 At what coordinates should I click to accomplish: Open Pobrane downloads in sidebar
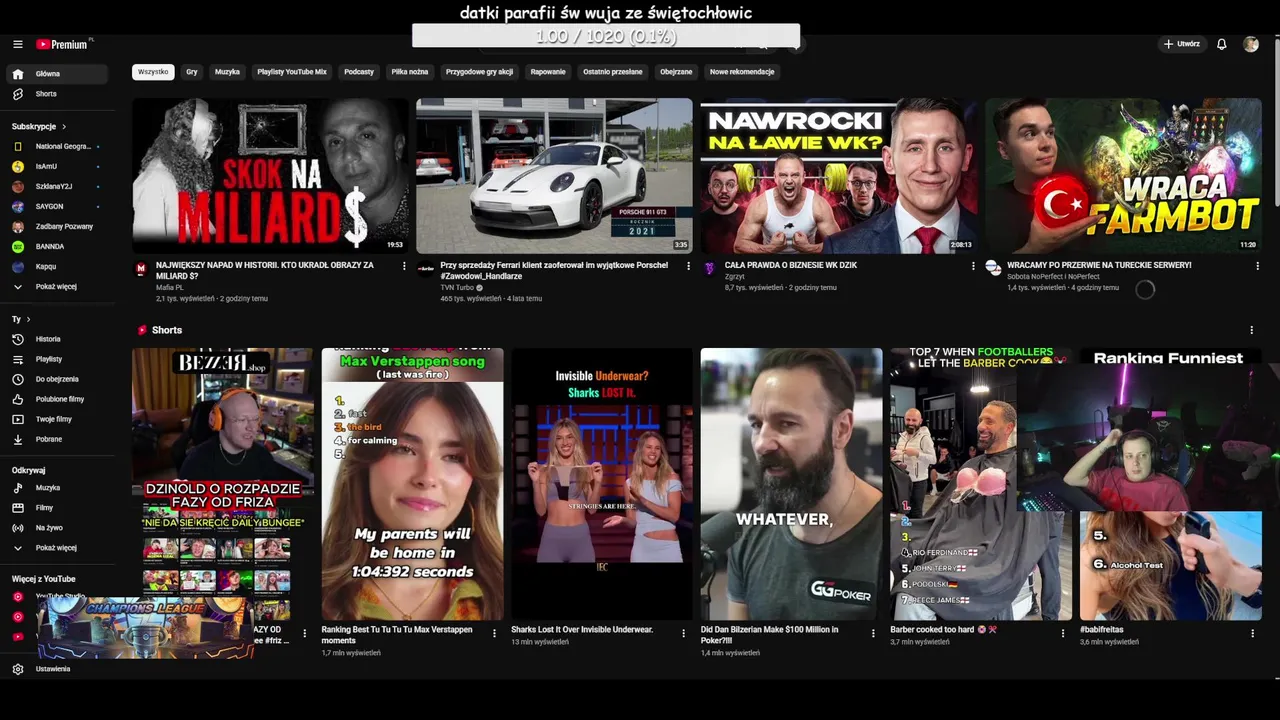coord(57,439)
